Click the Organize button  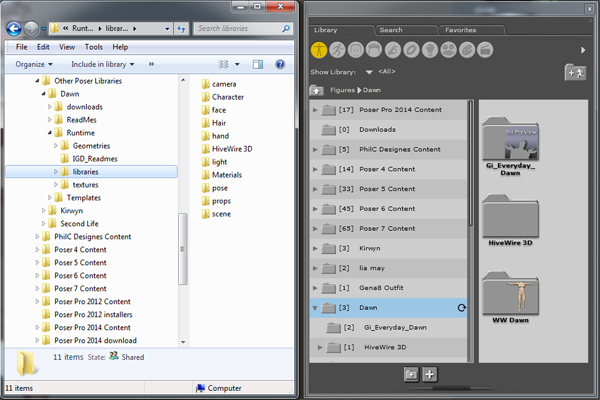34,64
